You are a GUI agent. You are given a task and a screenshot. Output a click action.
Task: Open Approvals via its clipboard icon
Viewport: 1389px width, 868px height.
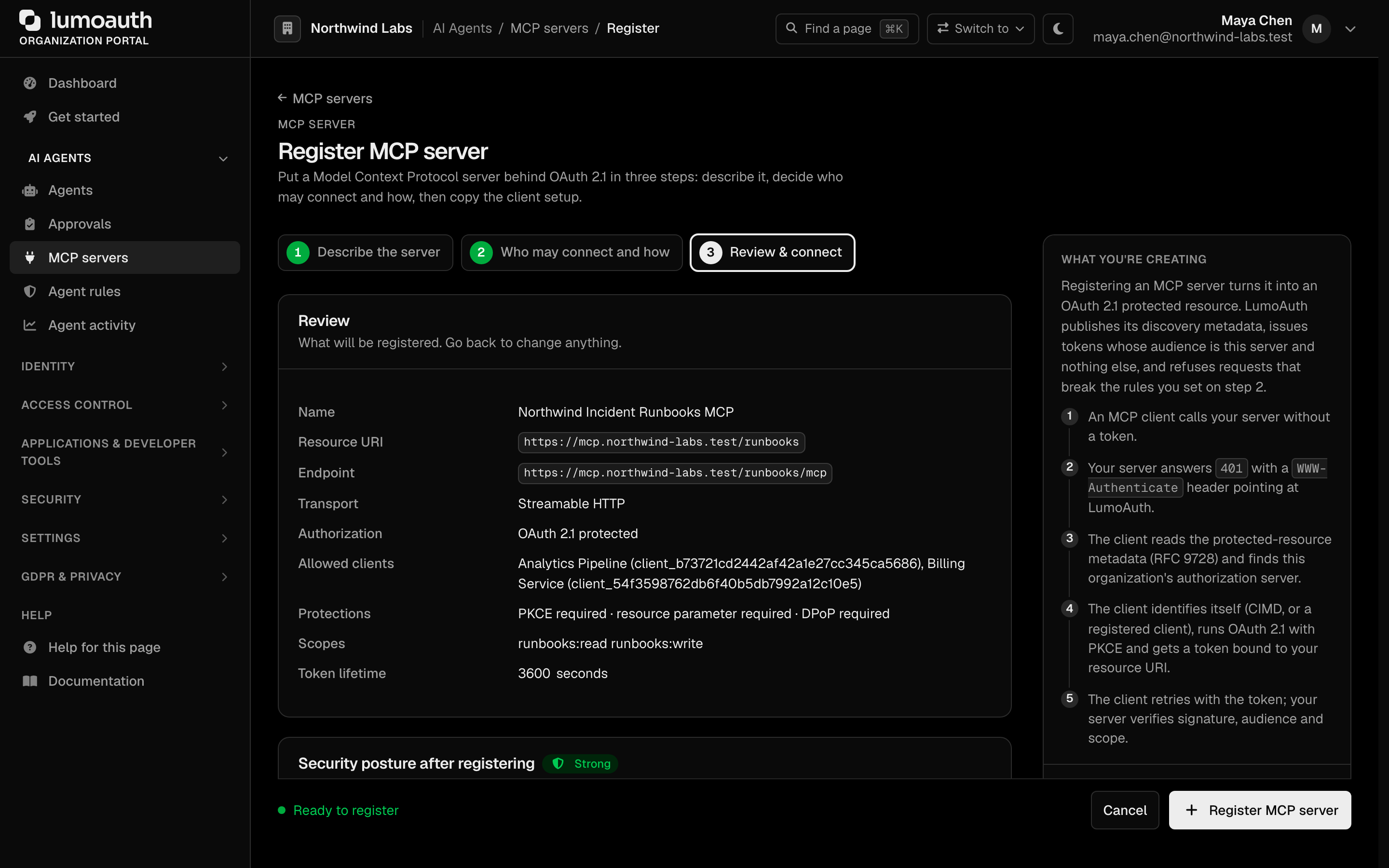(x=30, y=224)
